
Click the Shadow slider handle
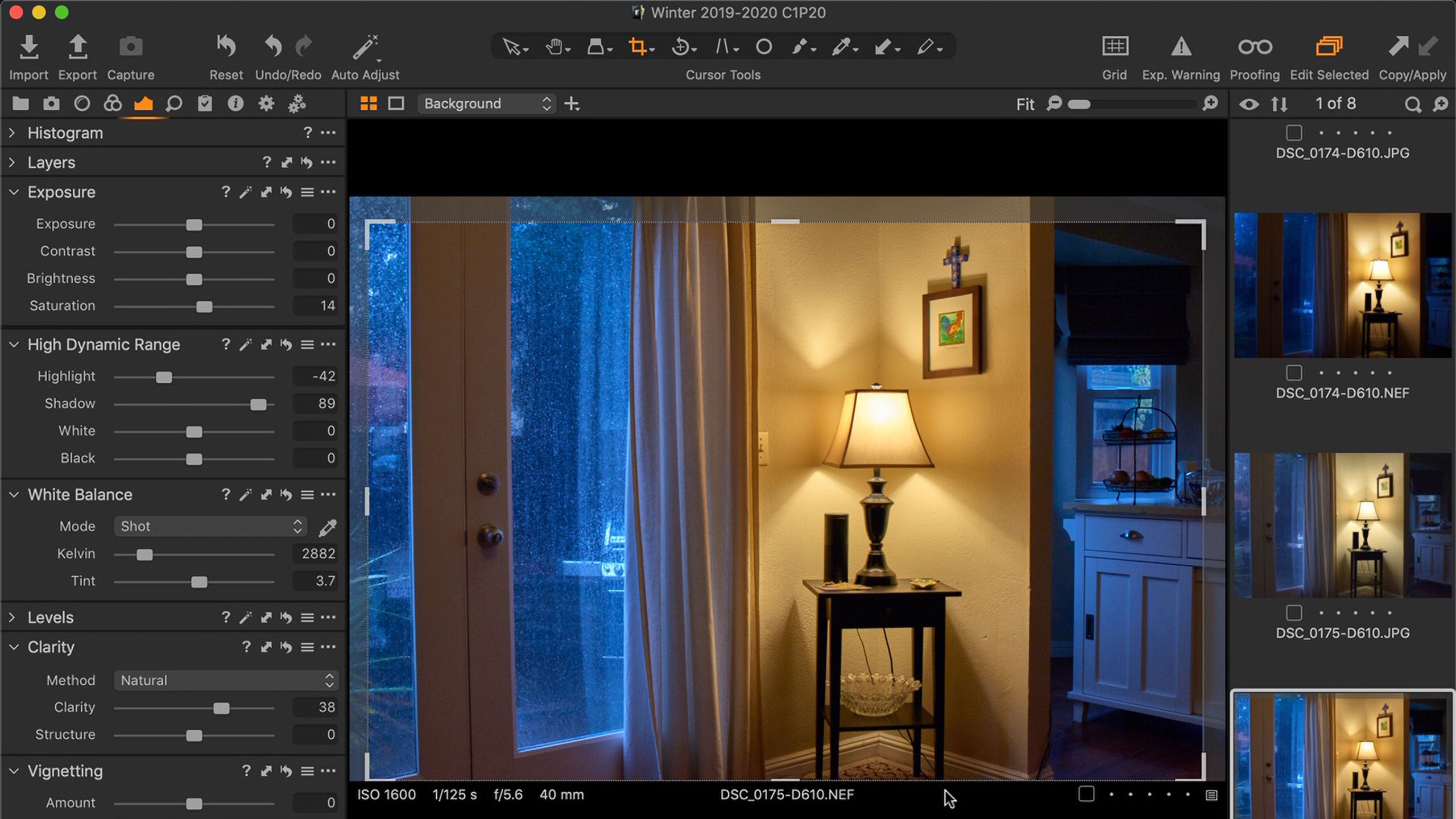(258, 404)
